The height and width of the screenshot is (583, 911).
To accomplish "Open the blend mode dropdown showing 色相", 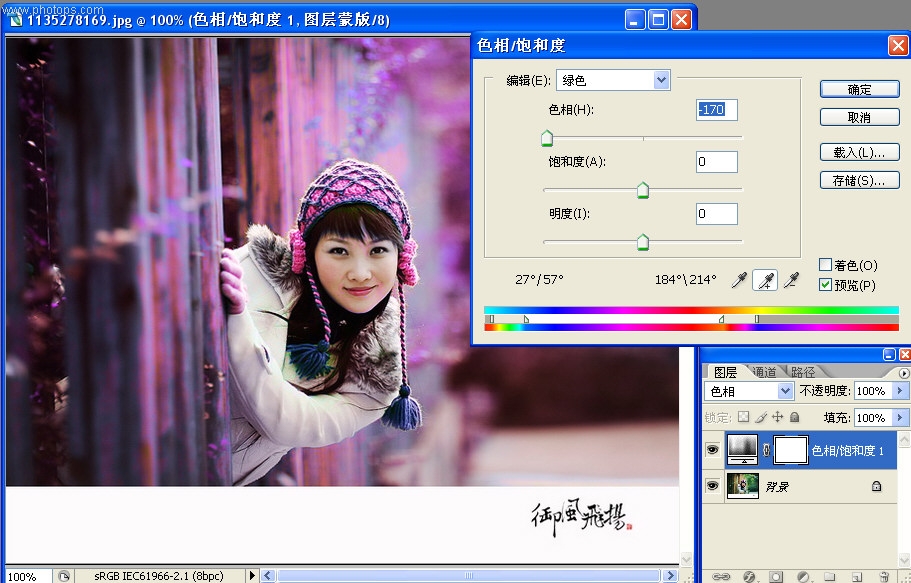I will coord(785,391).
